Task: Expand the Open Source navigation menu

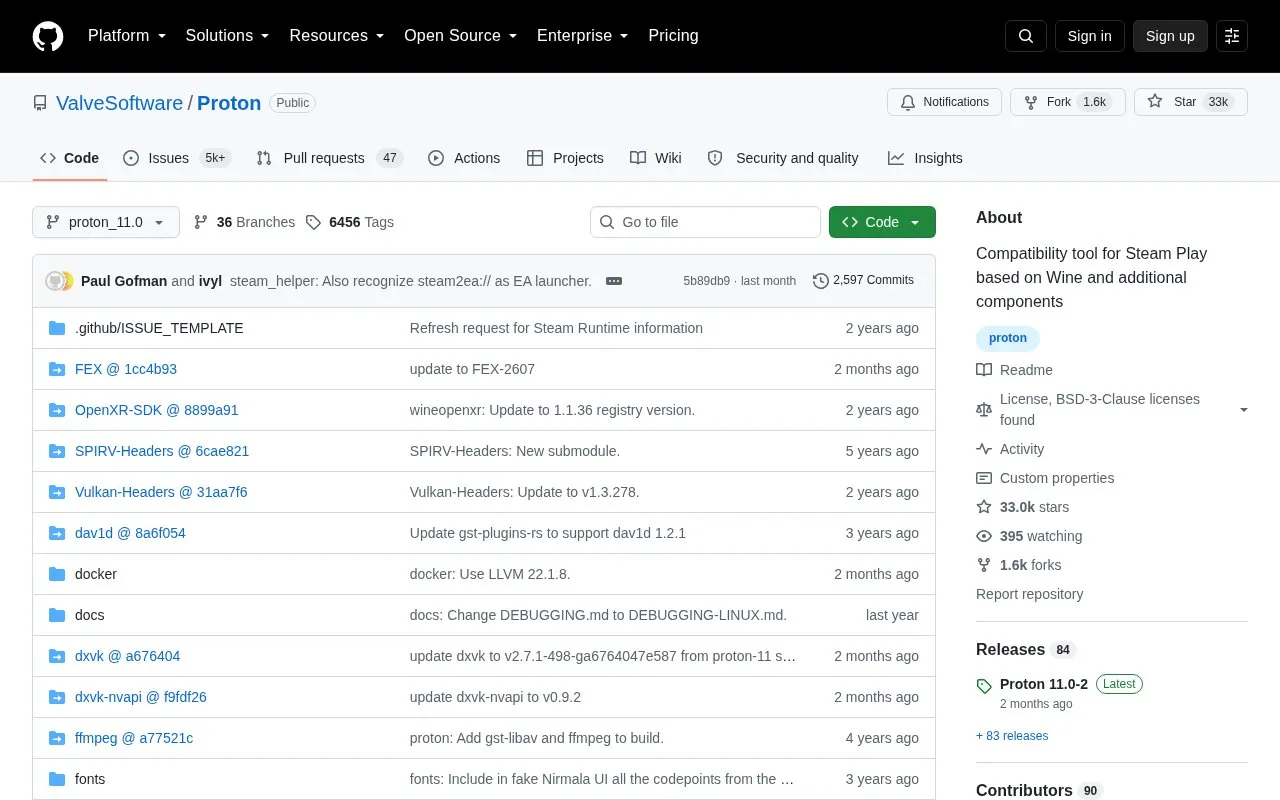Action: tap(460, 36)
